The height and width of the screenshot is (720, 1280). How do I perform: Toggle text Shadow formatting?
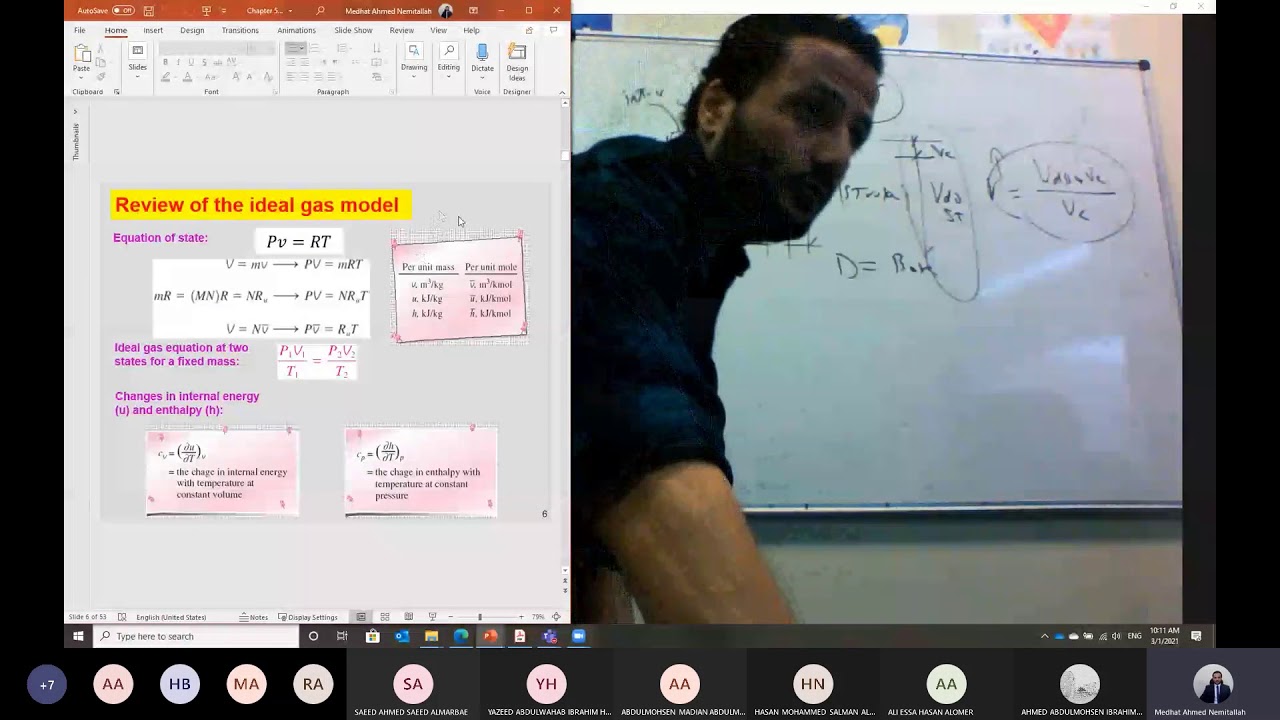(204, 62)
